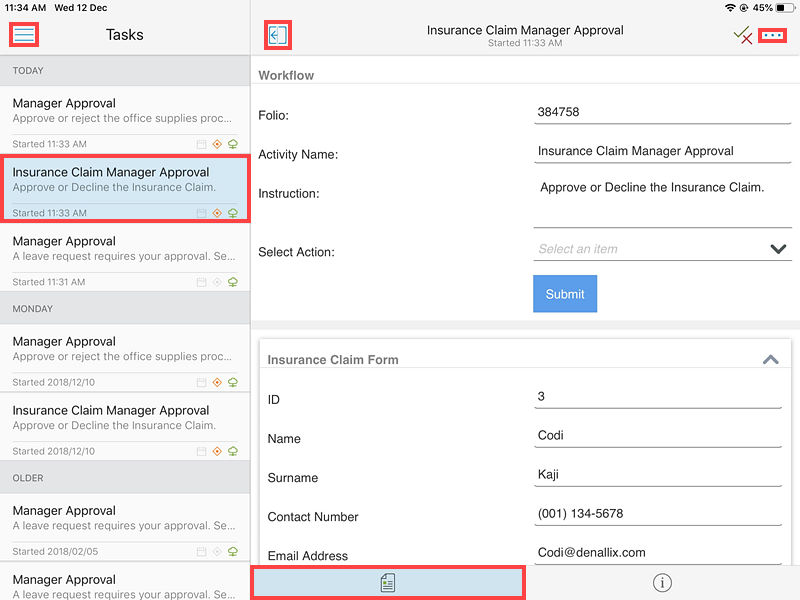
Task: Collapse the Insurance Claim Form section
Action: tap(770, 360)
